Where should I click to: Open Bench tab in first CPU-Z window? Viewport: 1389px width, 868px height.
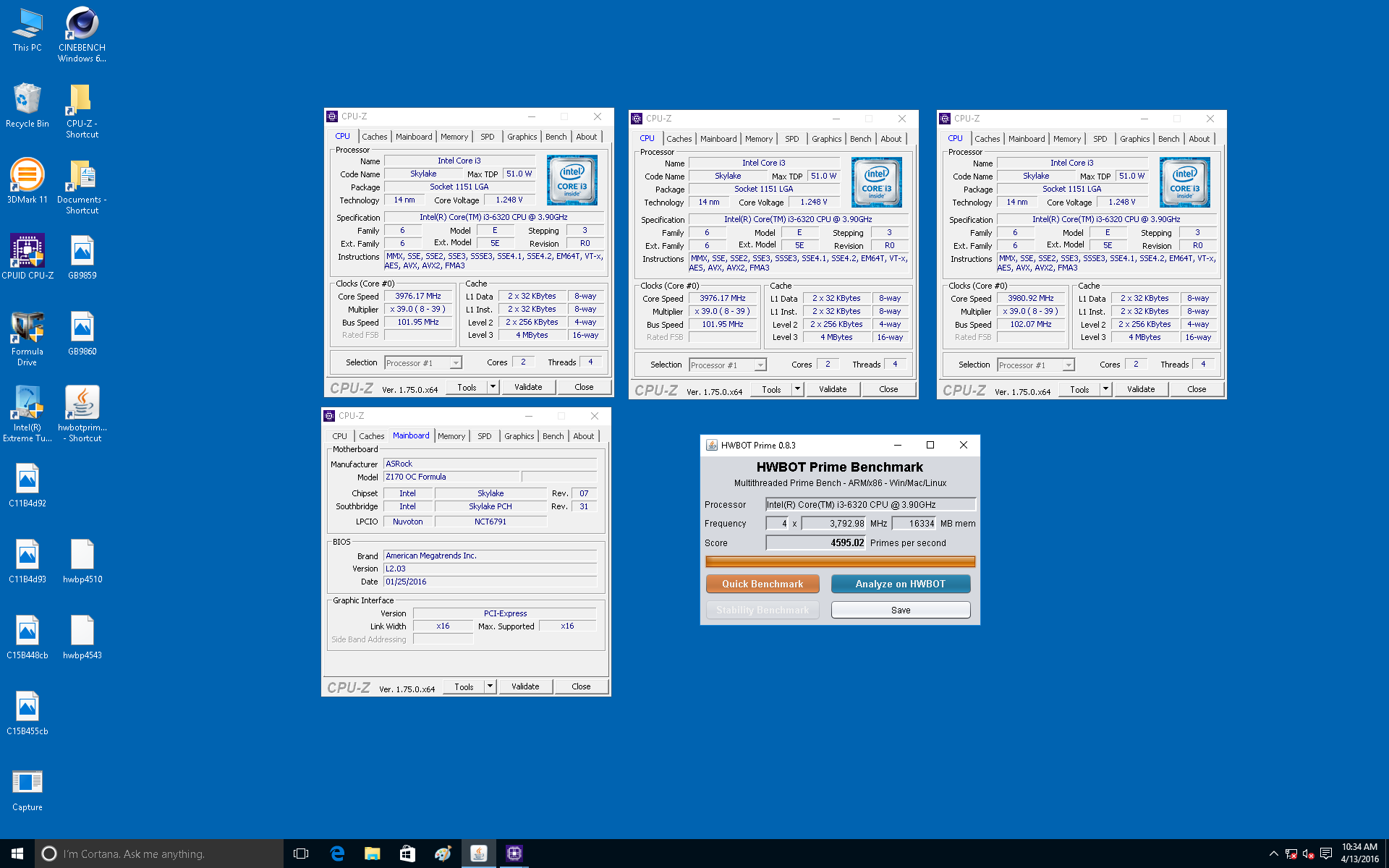tap(556, 137)
